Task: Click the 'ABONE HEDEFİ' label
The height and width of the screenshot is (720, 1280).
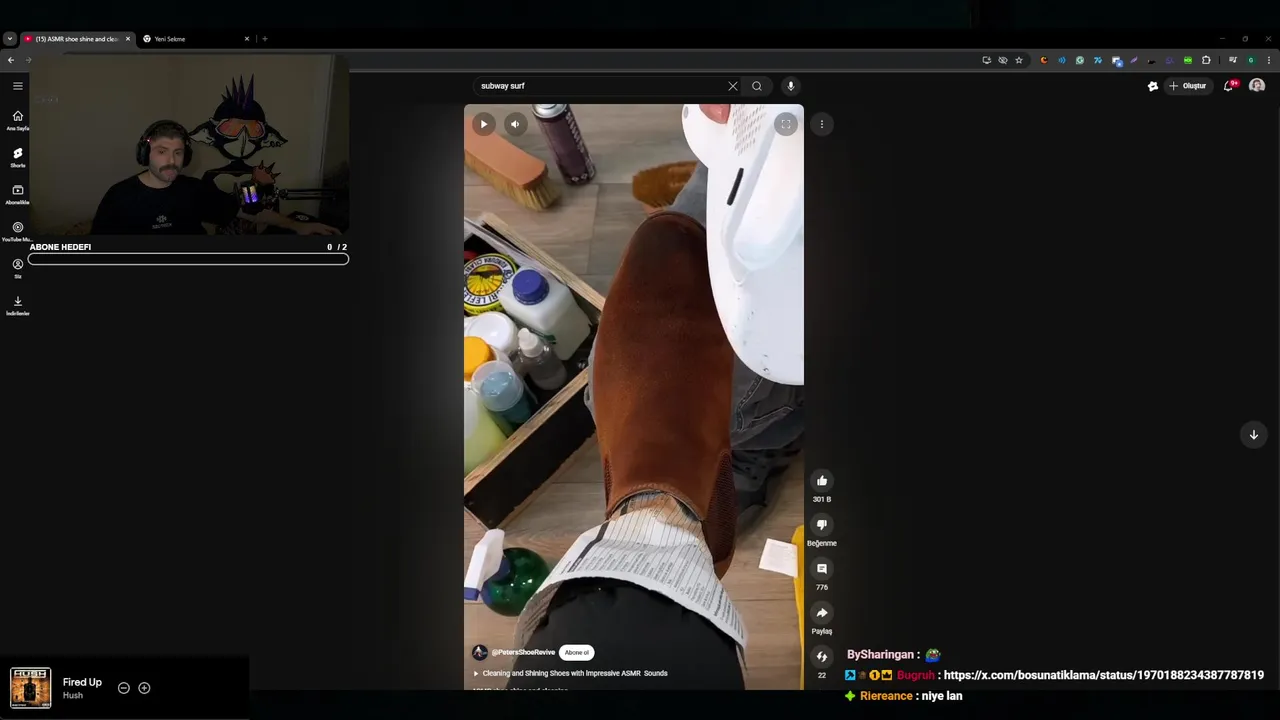Action: [60, 247]
